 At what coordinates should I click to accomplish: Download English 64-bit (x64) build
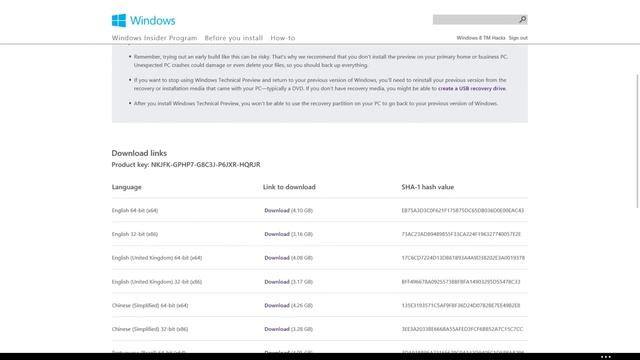pyautogui.click(x=277, y=211)
